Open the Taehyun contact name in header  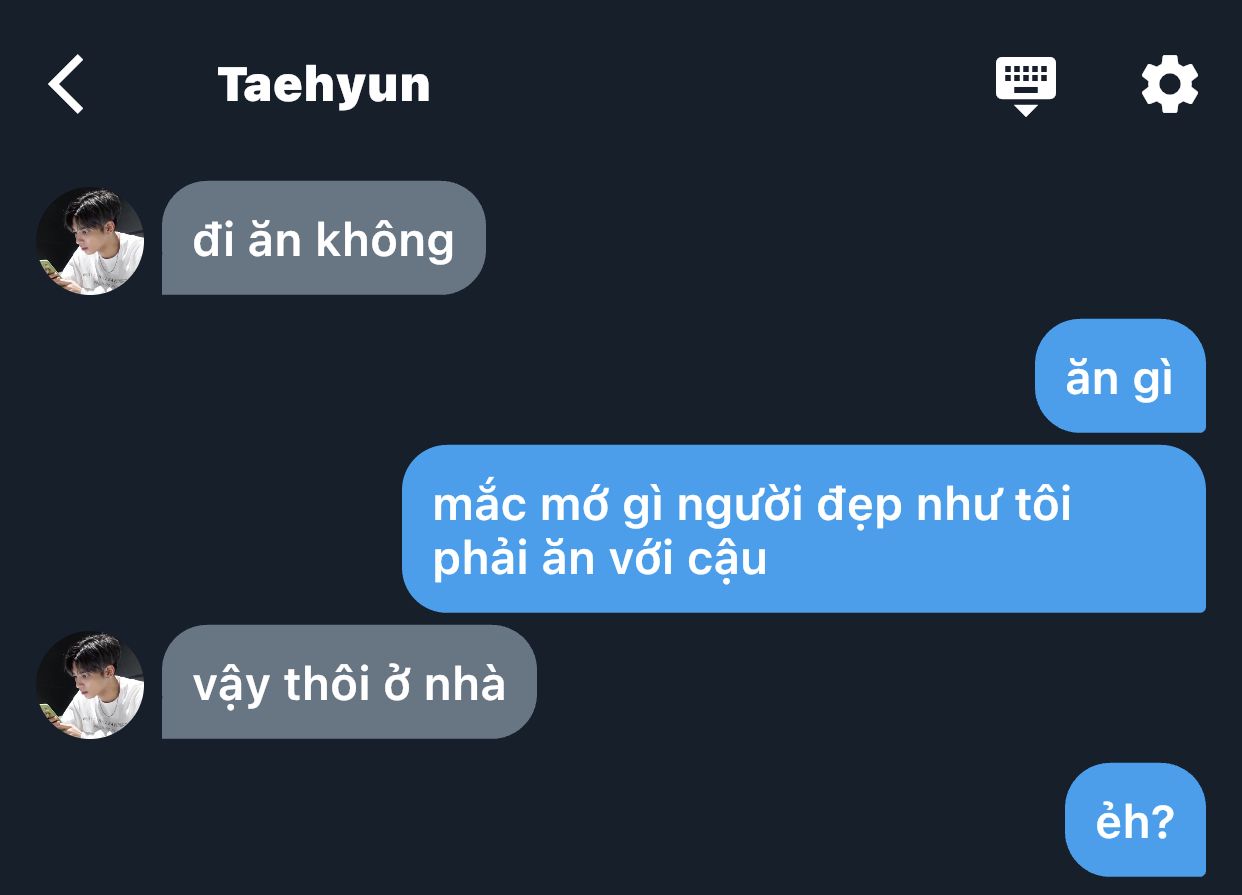tap(324, 85)
